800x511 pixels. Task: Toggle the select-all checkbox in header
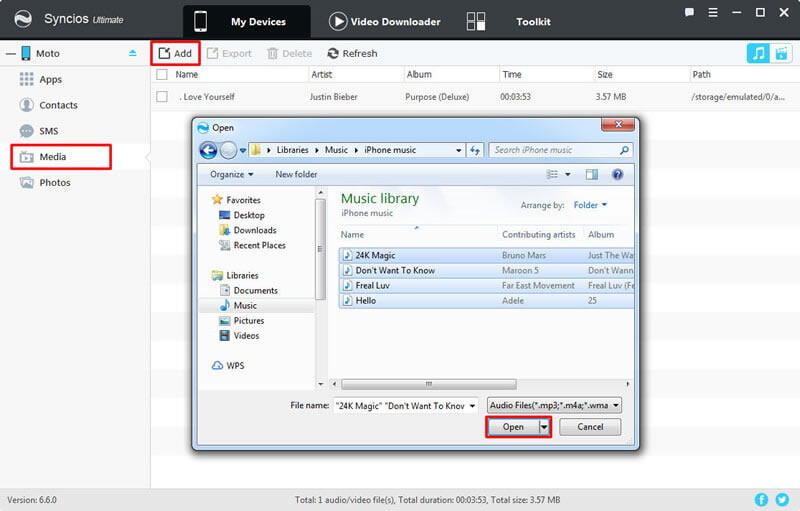pyautogui.click(x=162, y=75)
